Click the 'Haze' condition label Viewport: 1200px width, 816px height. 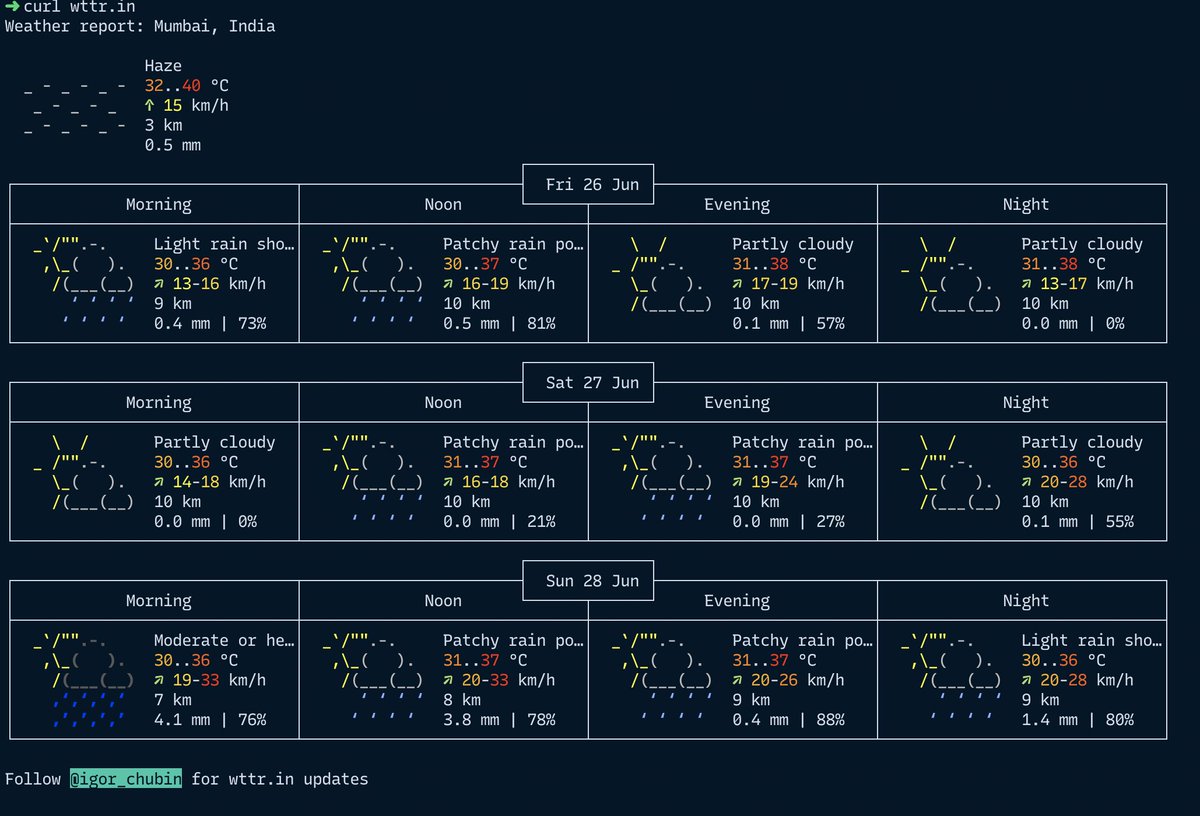[164, 66]
